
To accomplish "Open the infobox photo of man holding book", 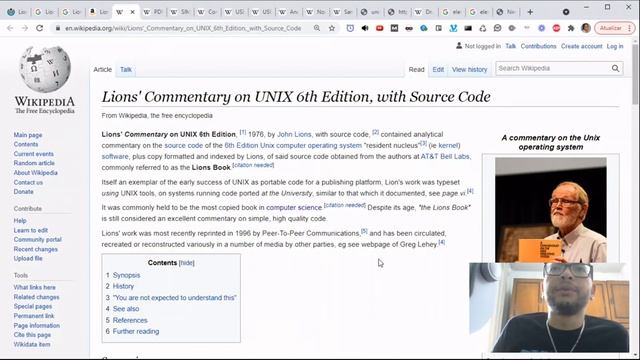I will click(x=551, y=210).
